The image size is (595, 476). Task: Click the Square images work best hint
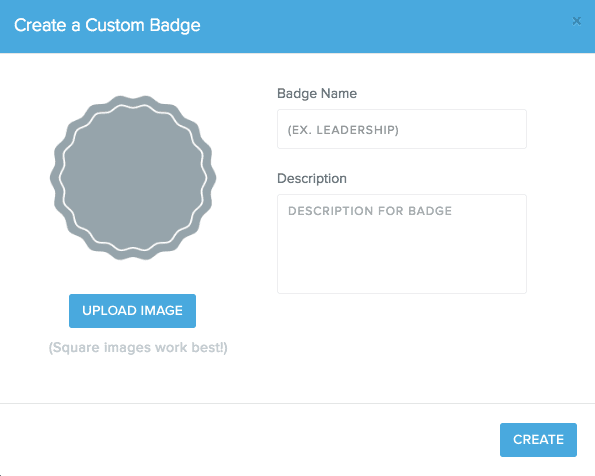(138, 347)
